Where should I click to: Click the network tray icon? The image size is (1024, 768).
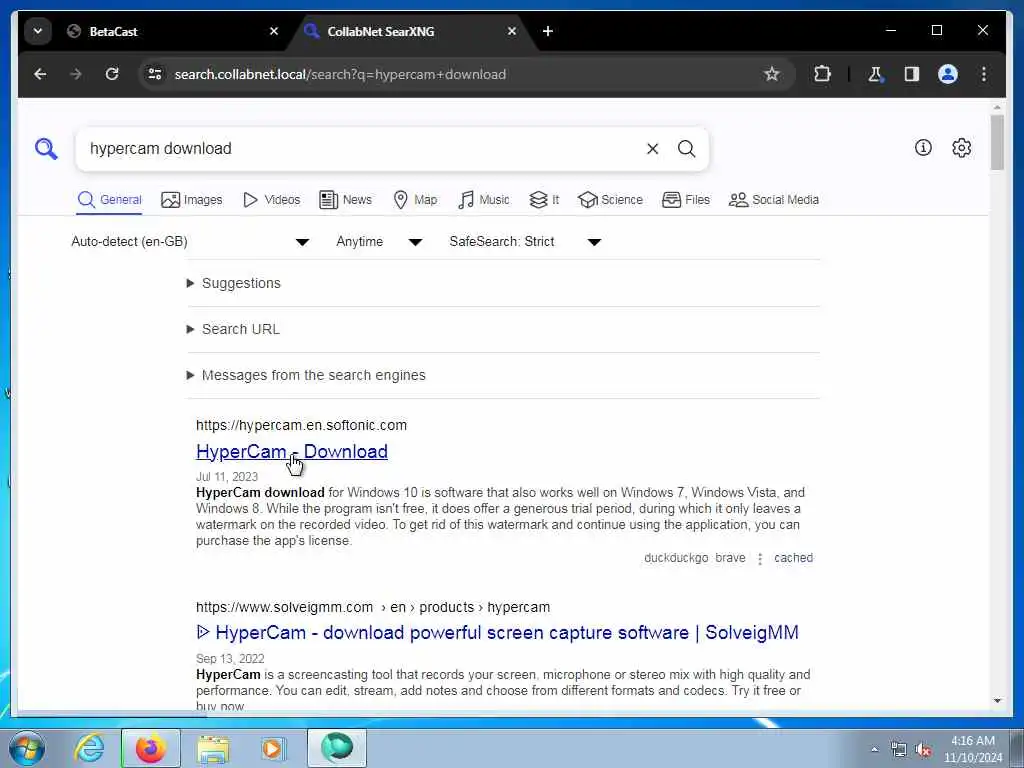(x=899, y=750)
